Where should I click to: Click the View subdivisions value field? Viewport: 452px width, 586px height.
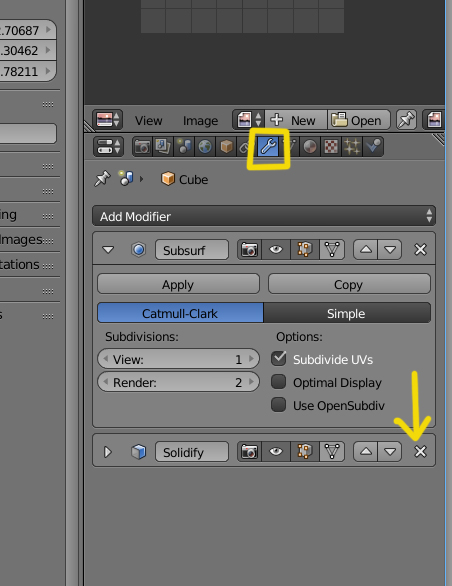178,359
